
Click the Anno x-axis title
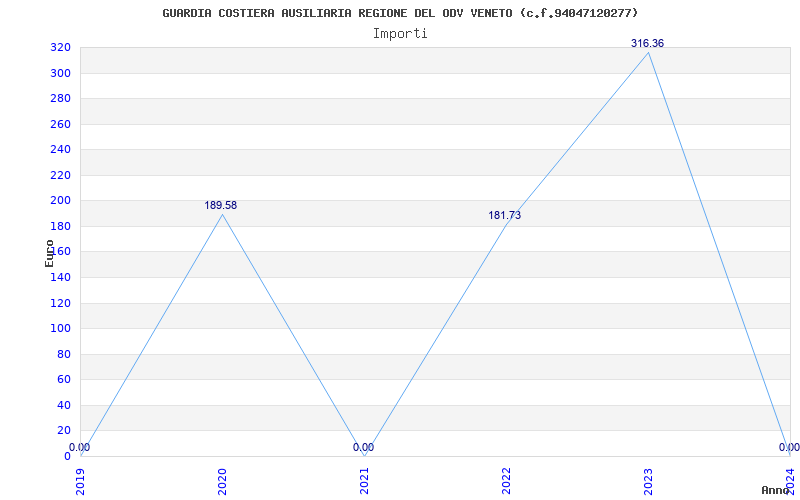pyautogui.click(x=776, y=490)
